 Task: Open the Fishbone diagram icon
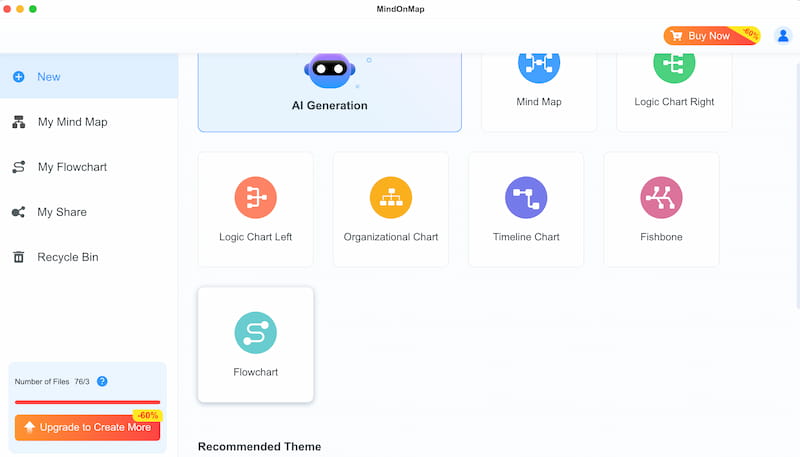point(661,197)
